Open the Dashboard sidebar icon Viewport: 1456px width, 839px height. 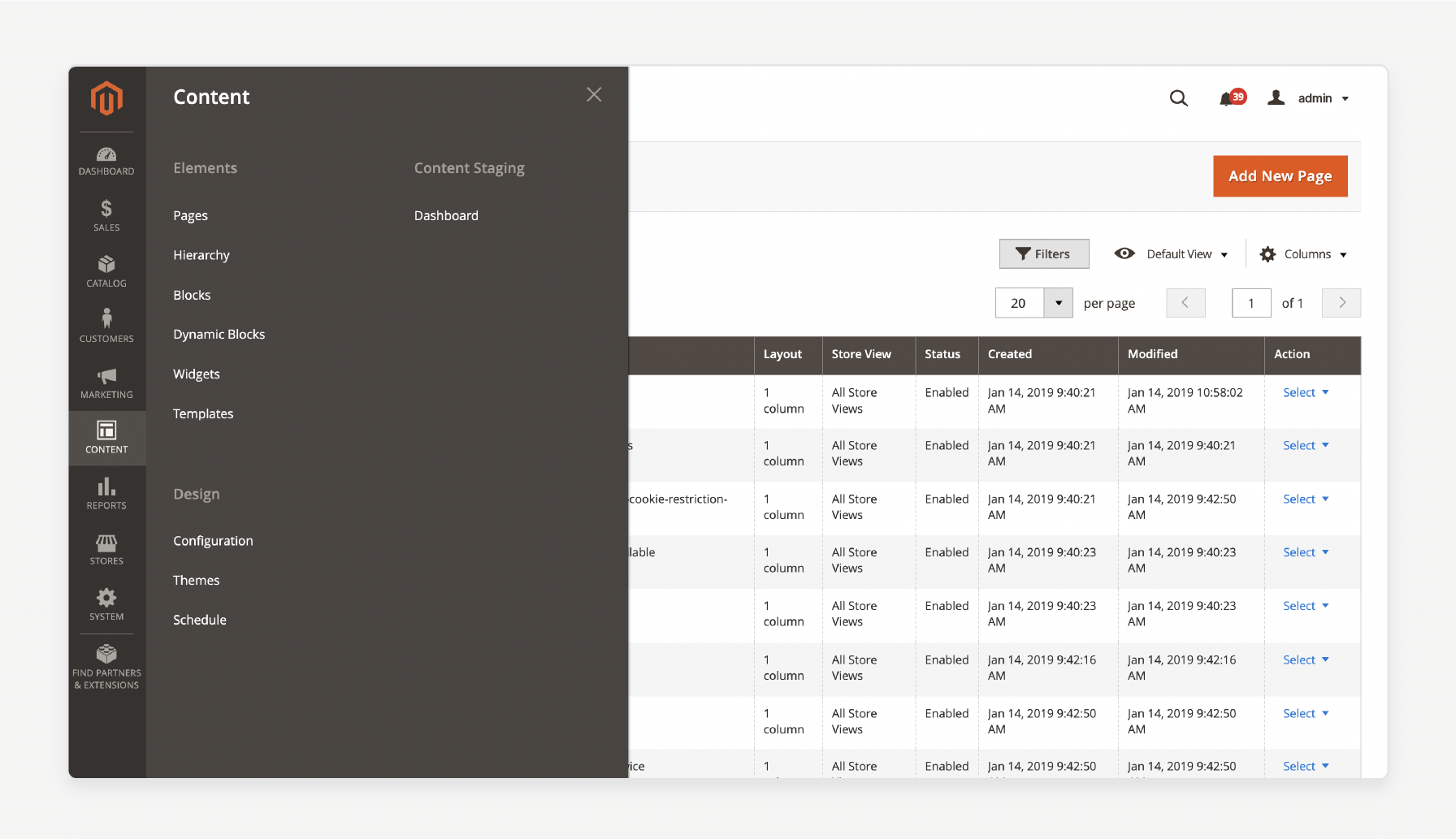[106, 161]
